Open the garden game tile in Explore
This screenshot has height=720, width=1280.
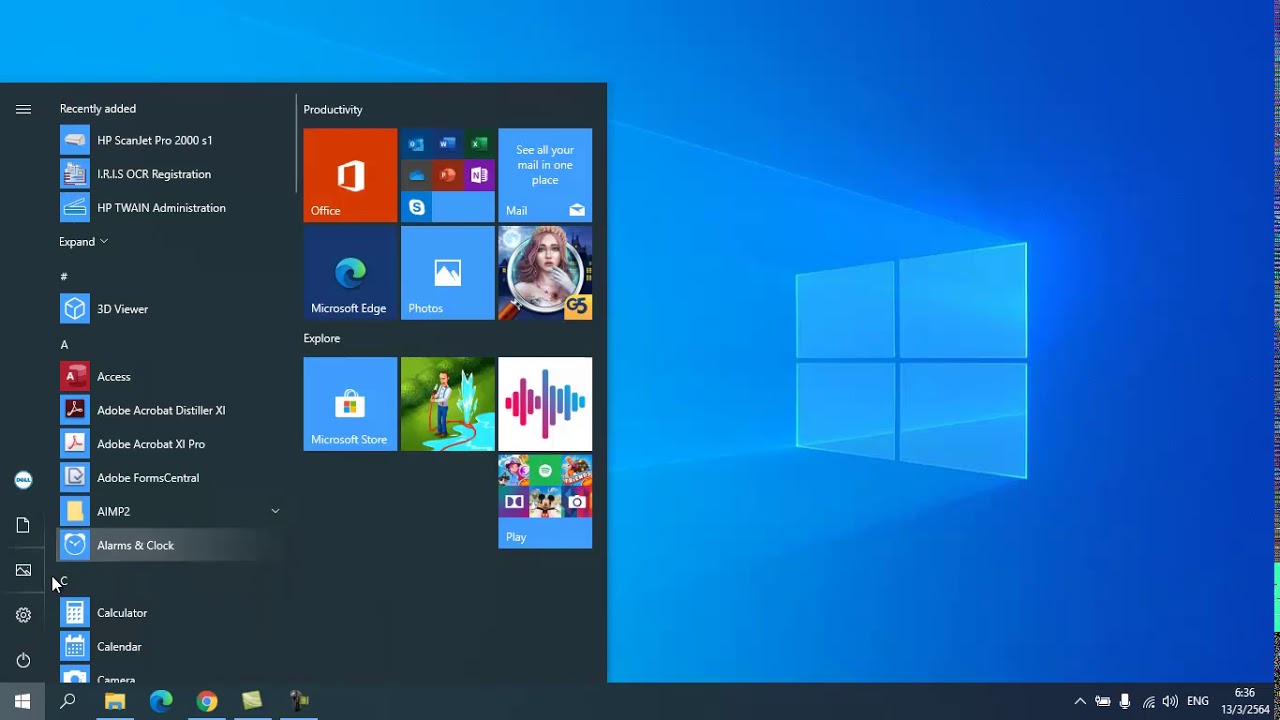click(447, 404)
